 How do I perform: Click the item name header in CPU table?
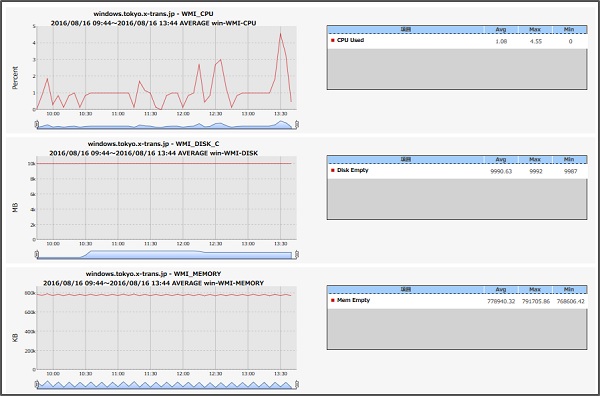point(406,29)
